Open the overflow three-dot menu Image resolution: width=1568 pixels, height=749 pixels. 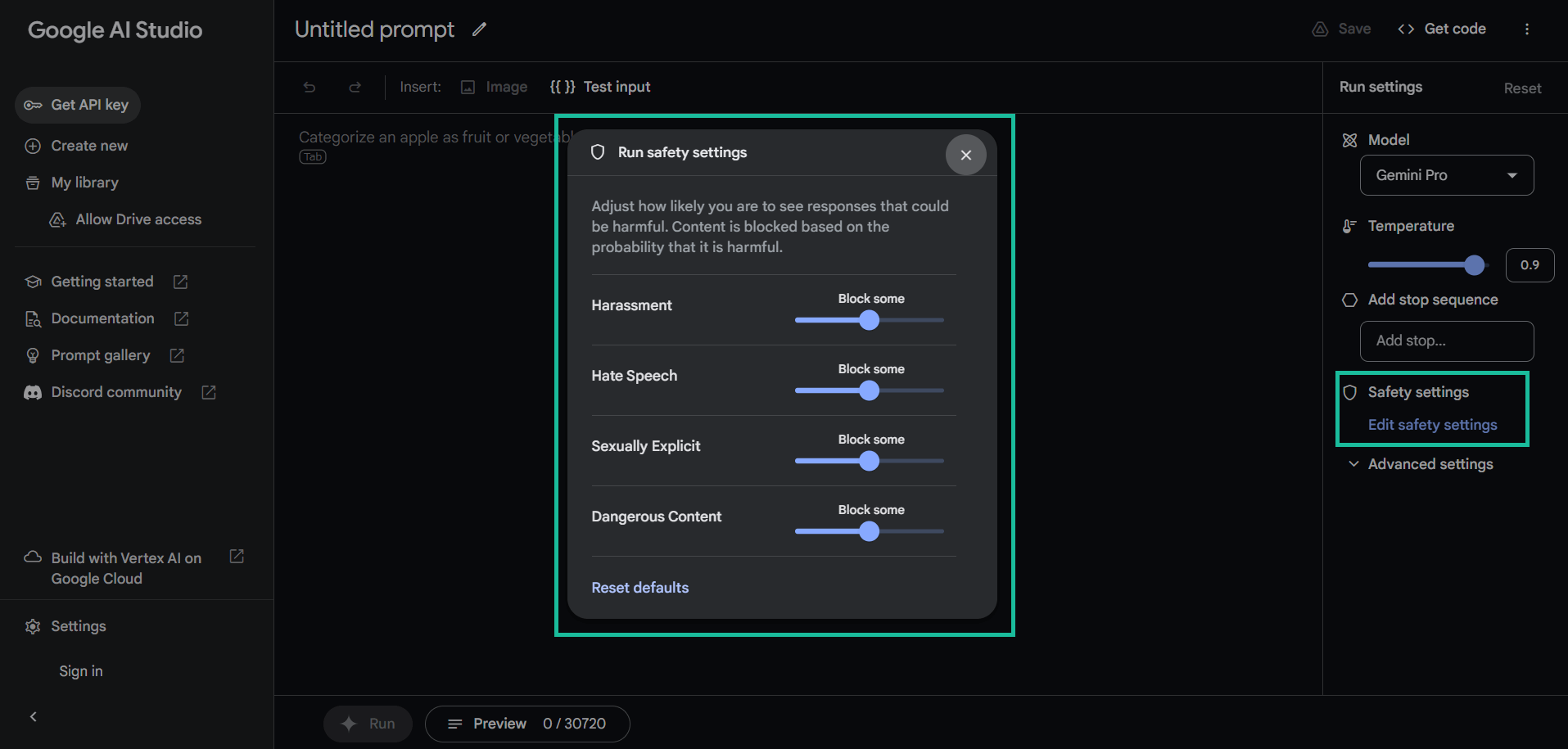(x=1527, y=28)
